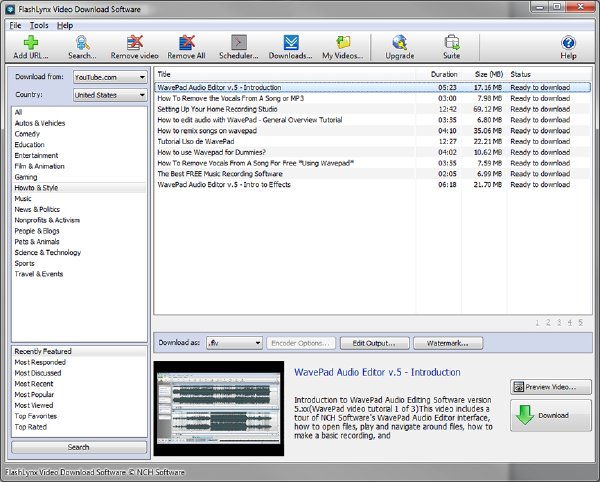Go to results page 3

pos(559,323)
